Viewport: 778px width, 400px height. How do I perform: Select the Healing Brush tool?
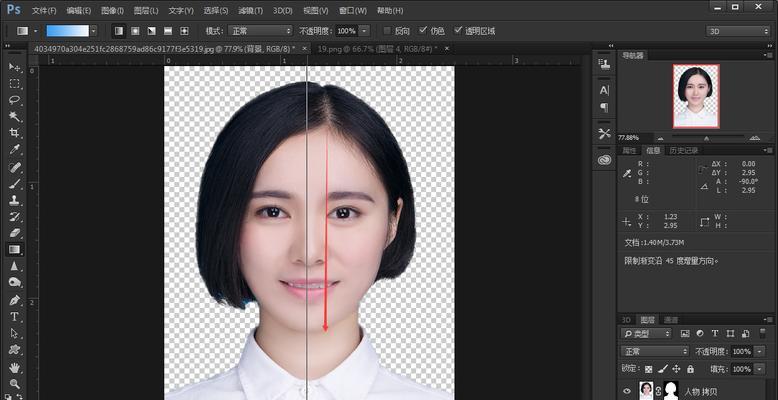pos(15,167)
